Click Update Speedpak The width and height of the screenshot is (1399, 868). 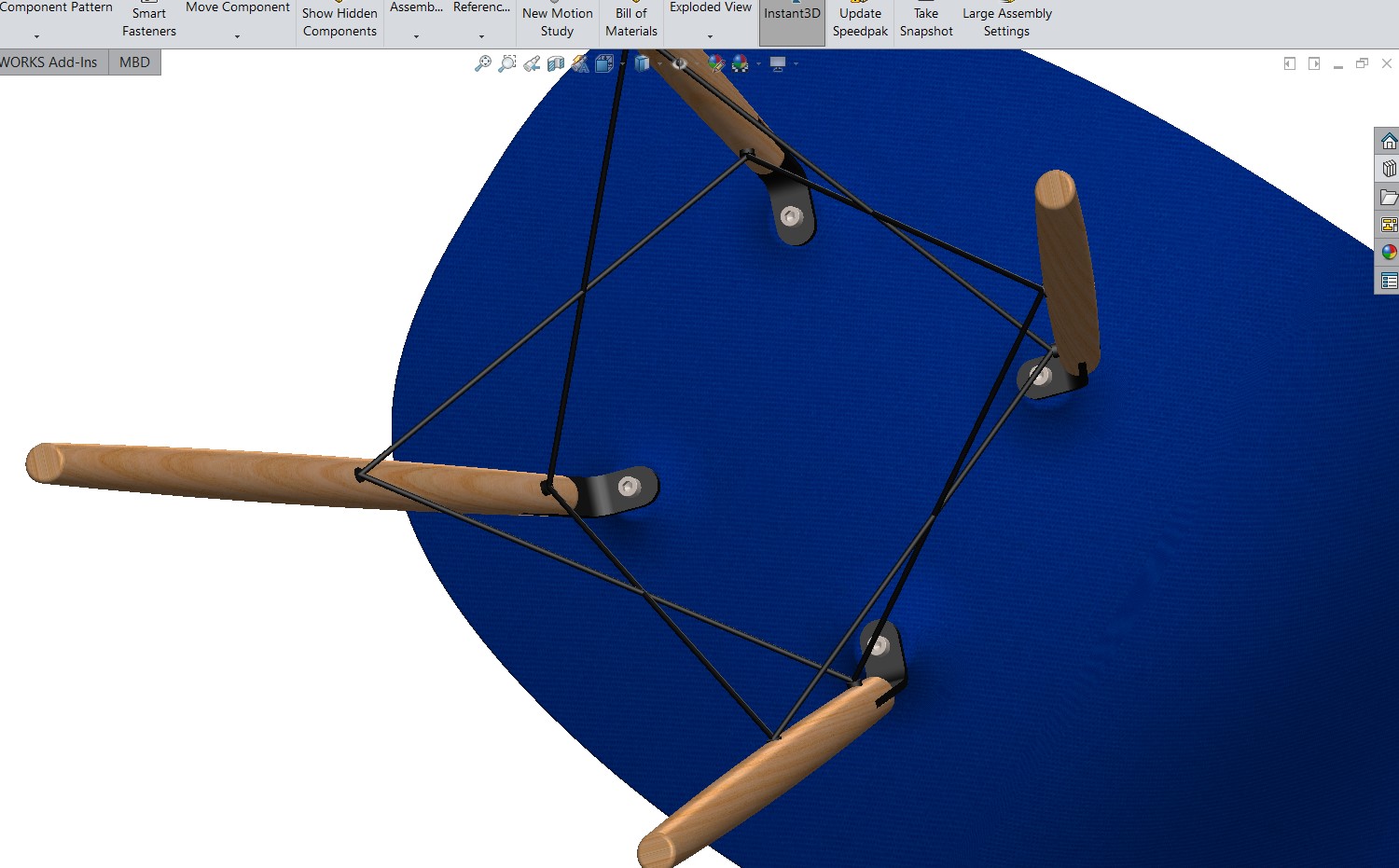coord(860,21)
